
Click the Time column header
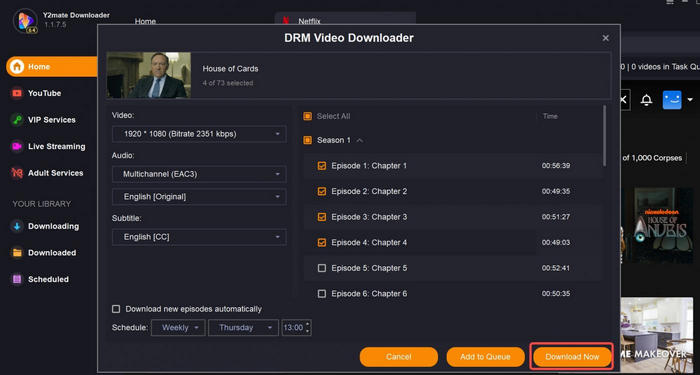click(x=550, y=117)
